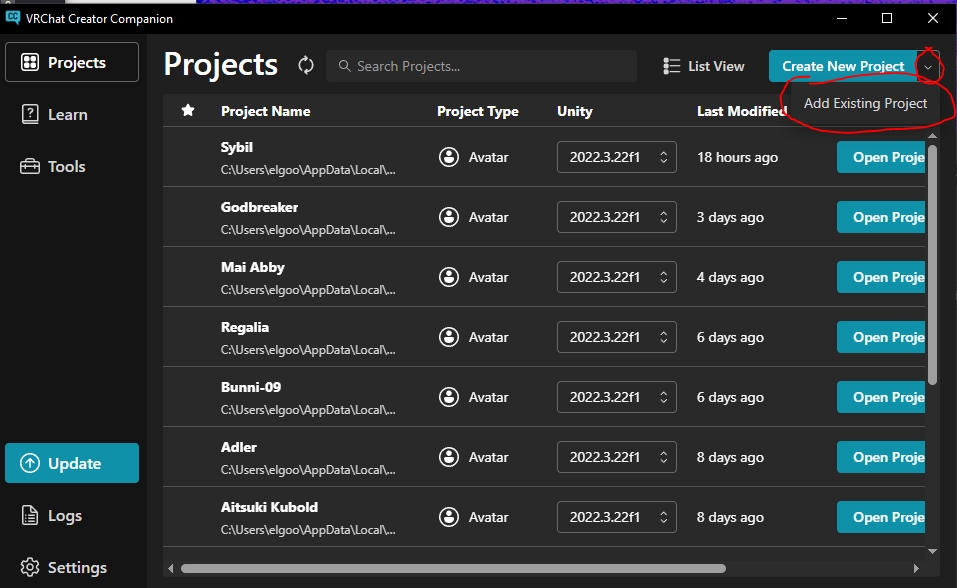Open the Regalia project
This screenshot has width=957, height=588.
coord(881,336)
